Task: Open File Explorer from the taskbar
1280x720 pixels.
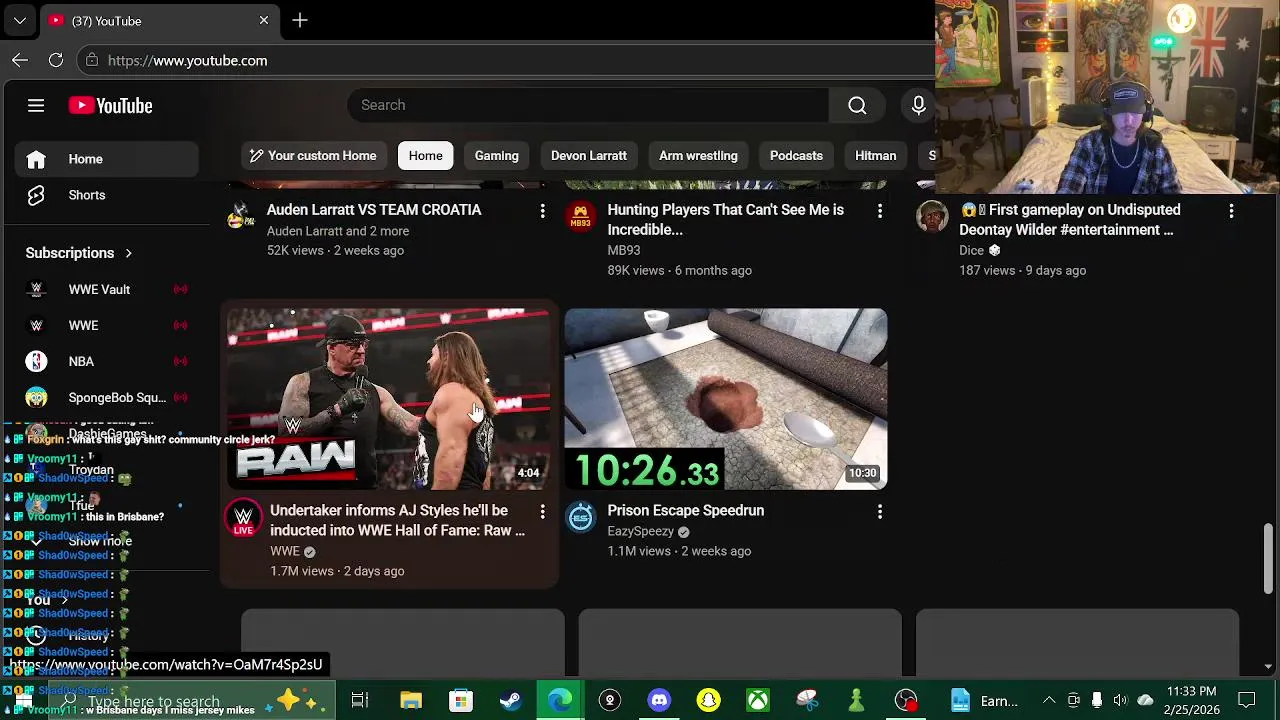Action: (x=411, y=701)
